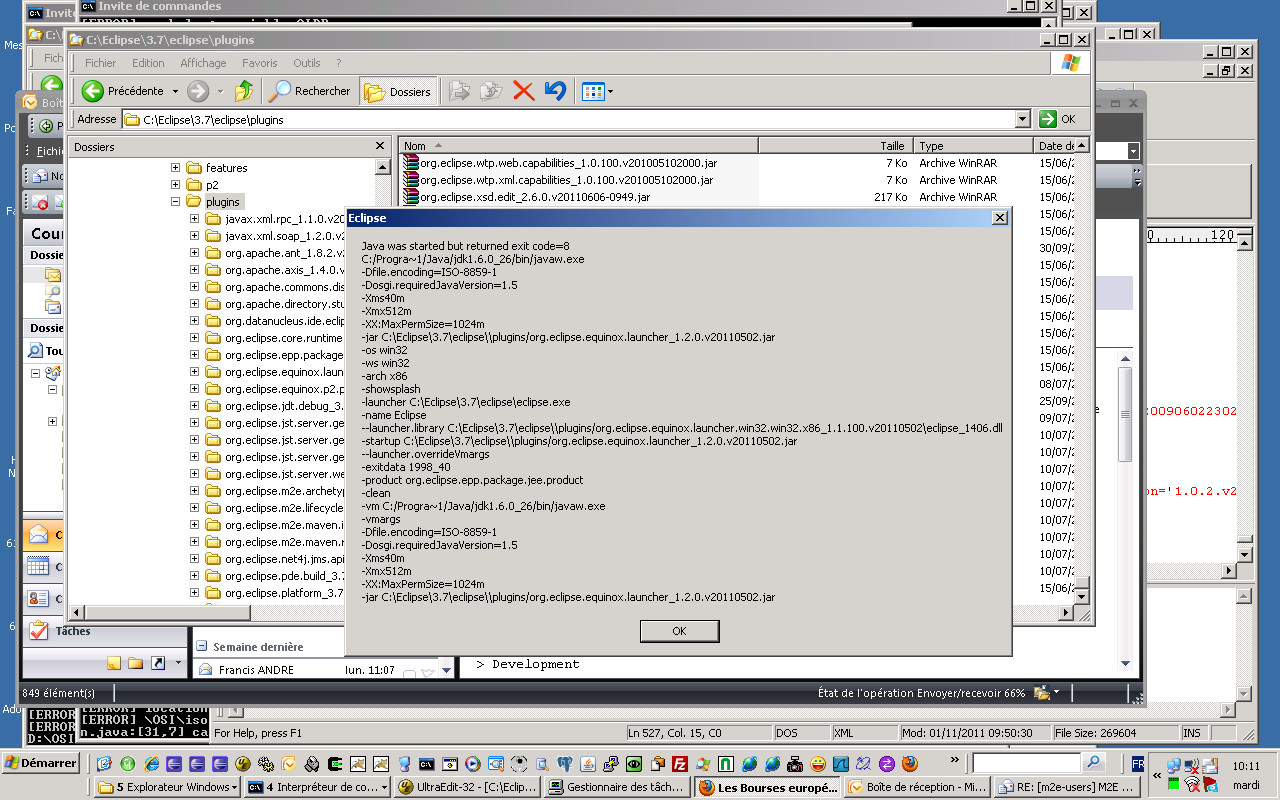Sort the file list by Taille column
This screenshot has height=800, width=1280.
[836, 146]
